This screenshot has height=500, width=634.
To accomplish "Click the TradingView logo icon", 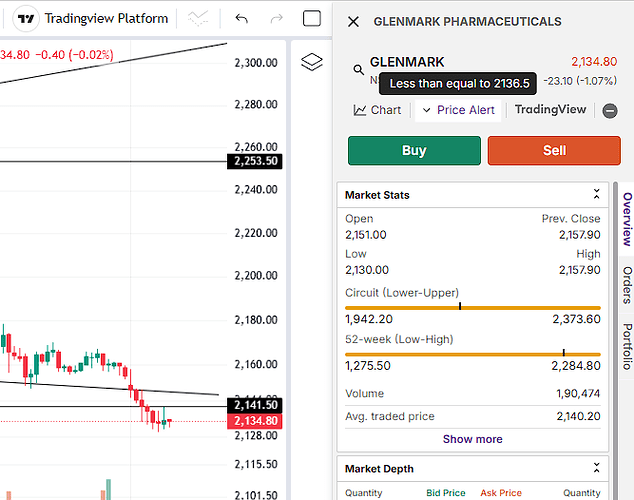I will 26,19.
